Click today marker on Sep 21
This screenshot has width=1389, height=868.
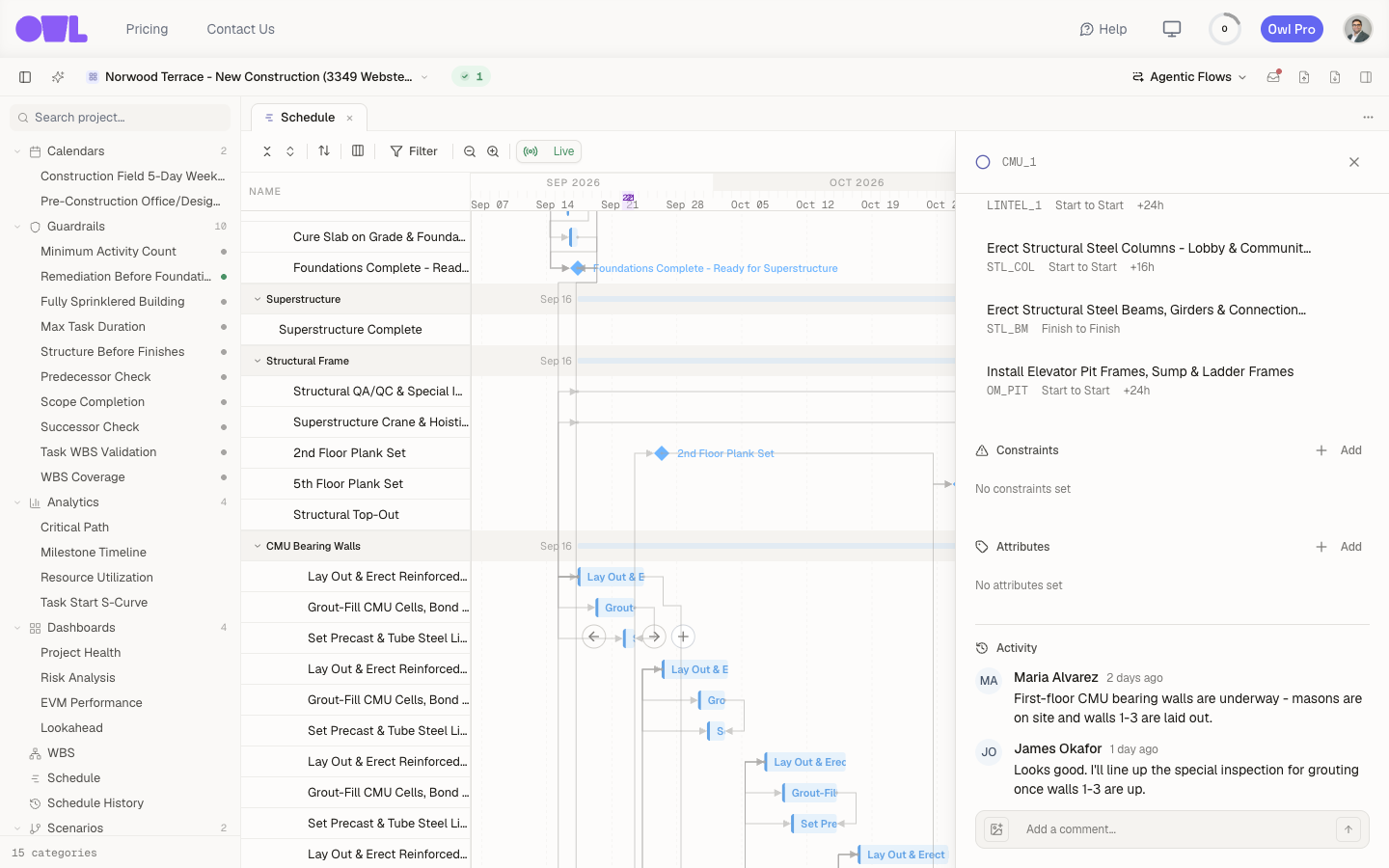click(629, 199)
